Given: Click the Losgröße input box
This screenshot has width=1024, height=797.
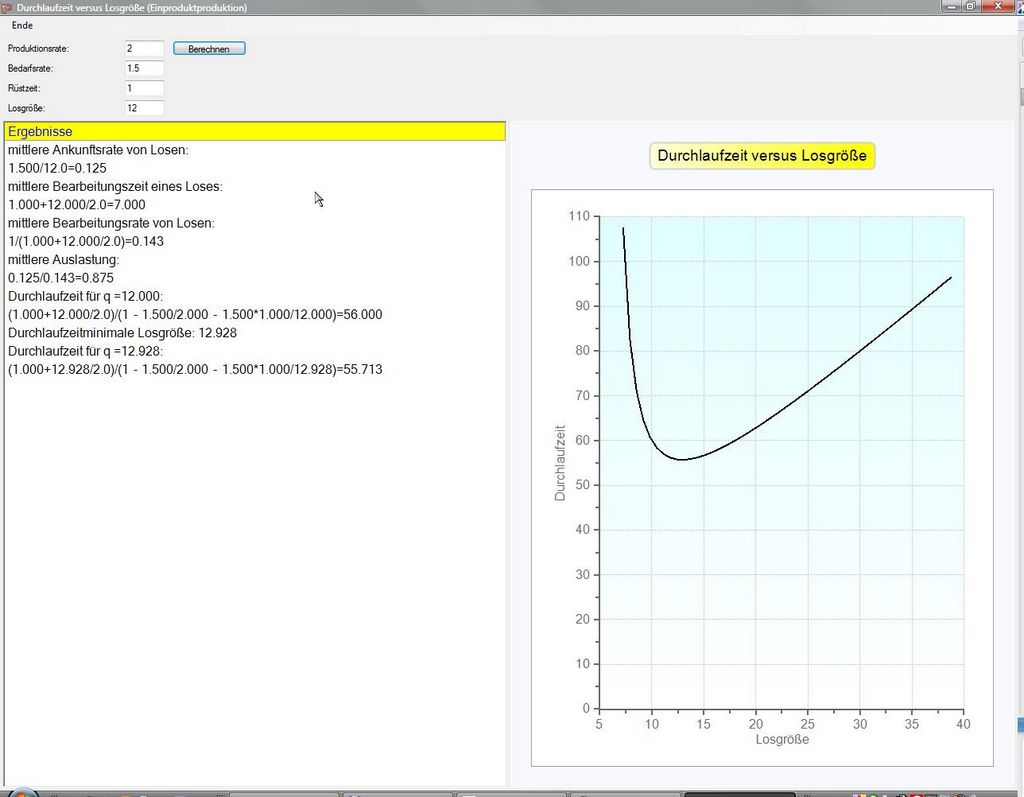Looking at the screenshot, I should (144, 108).
